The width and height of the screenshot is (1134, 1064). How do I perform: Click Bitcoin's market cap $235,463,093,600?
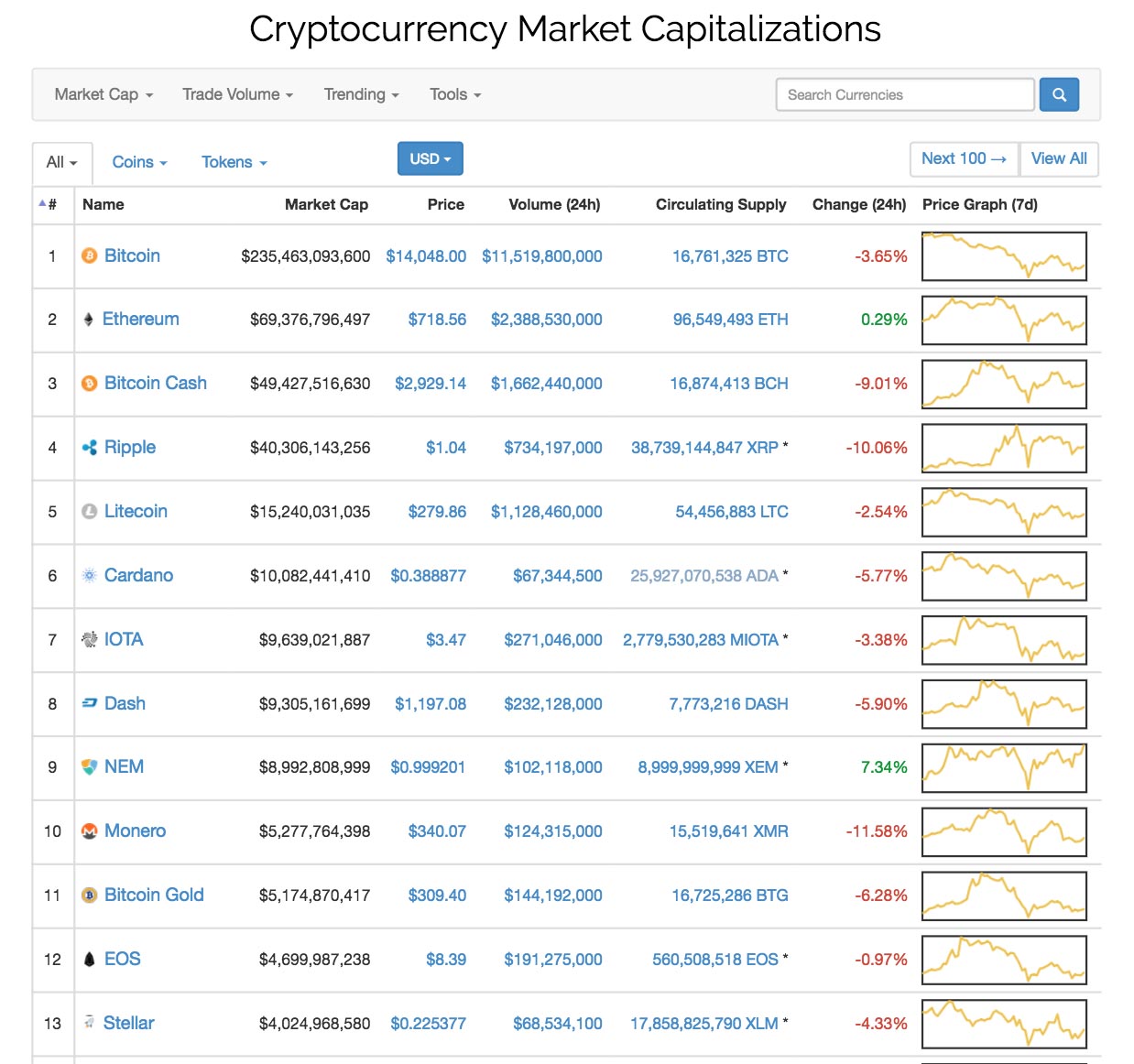point(306,256)
